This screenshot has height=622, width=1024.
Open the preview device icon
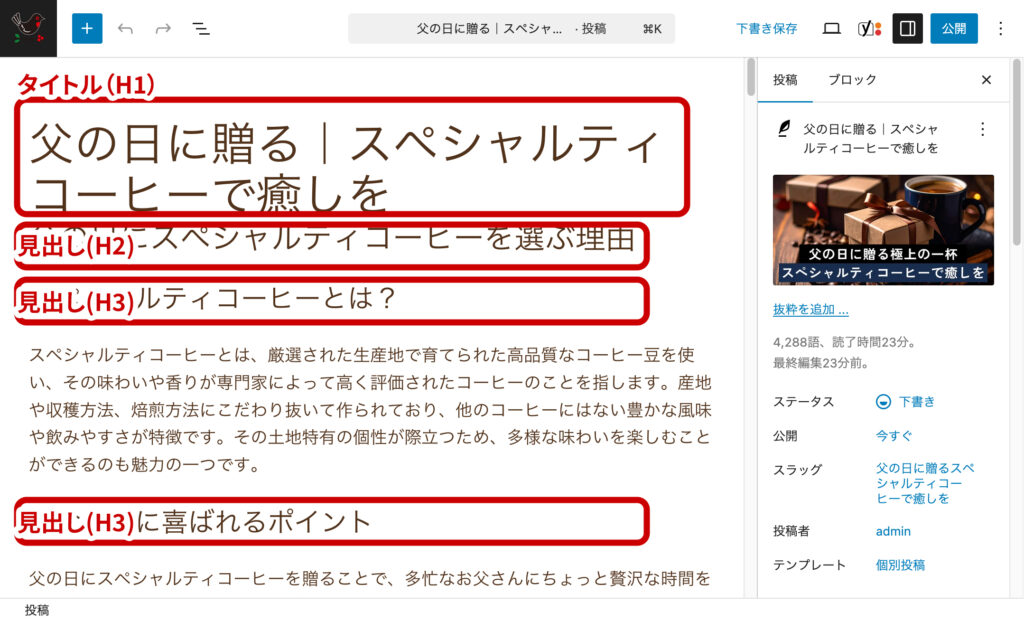[831, 29]
